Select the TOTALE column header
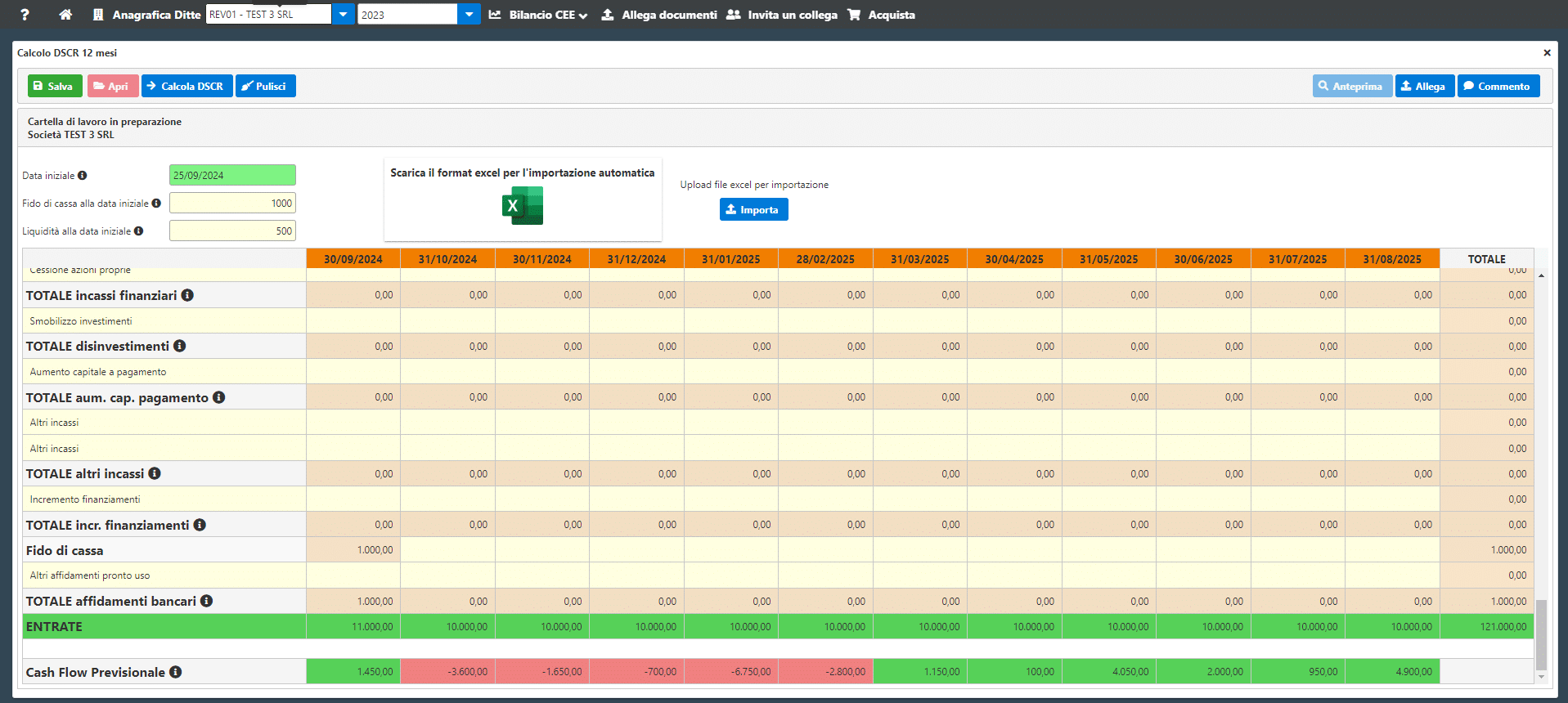 click(1487, 258)
